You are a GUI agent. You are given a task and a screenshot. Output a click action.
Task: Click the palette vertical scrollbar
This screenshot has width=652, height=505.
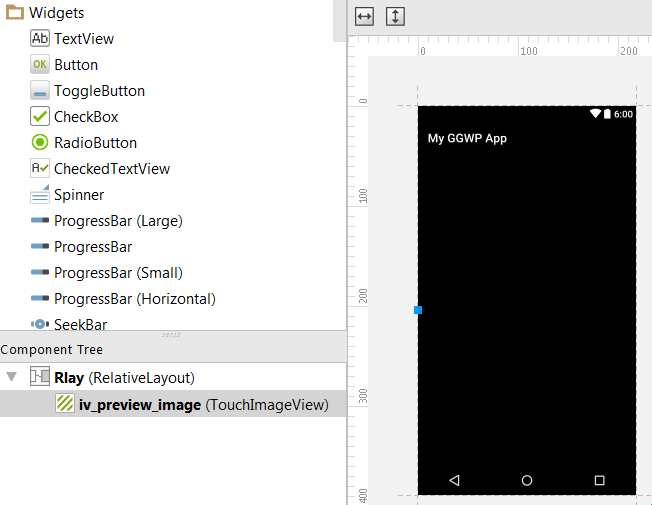click(x=339, y=21)
